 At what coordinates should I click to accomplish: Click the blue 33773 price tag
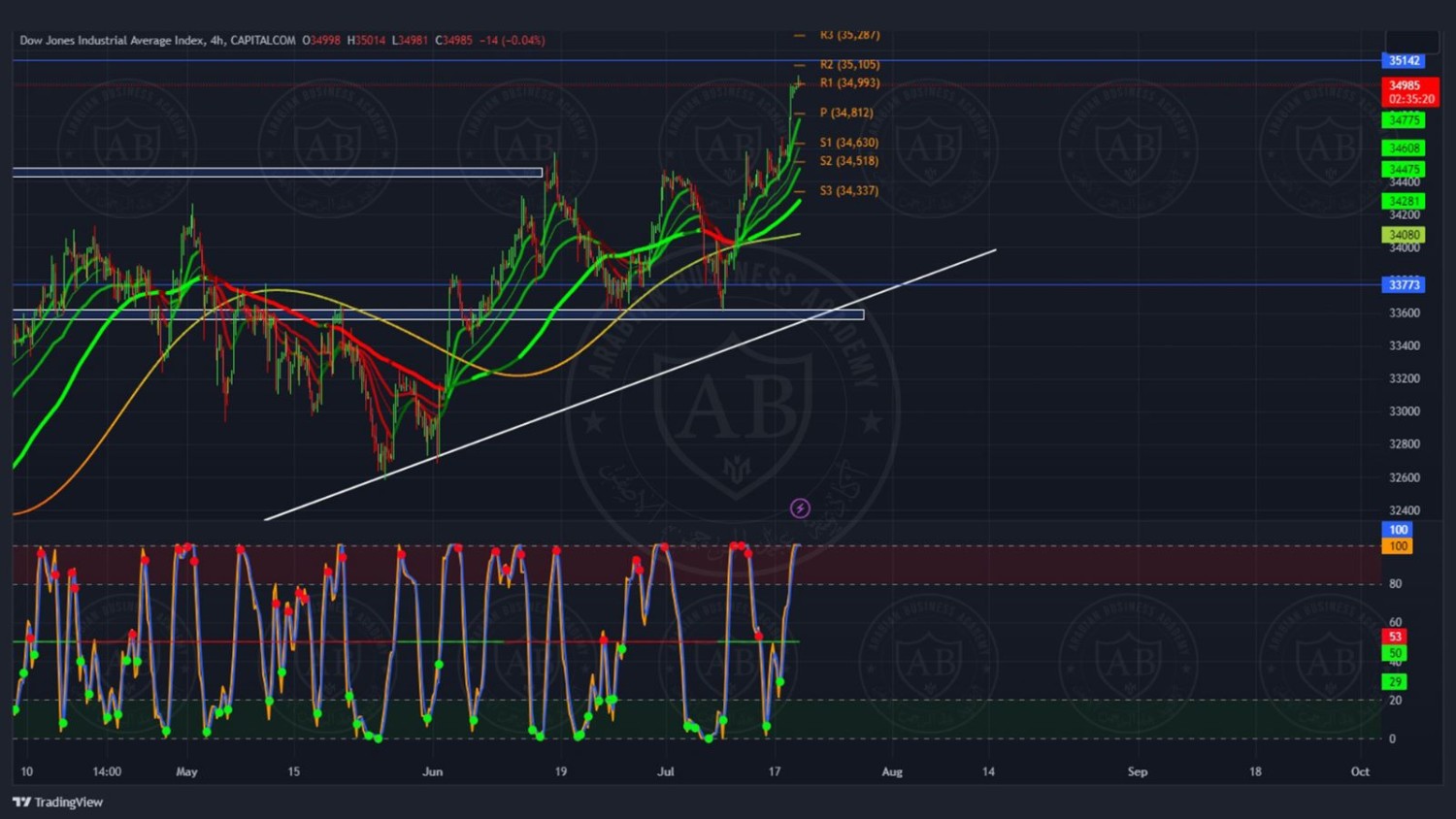[1404, 285]
